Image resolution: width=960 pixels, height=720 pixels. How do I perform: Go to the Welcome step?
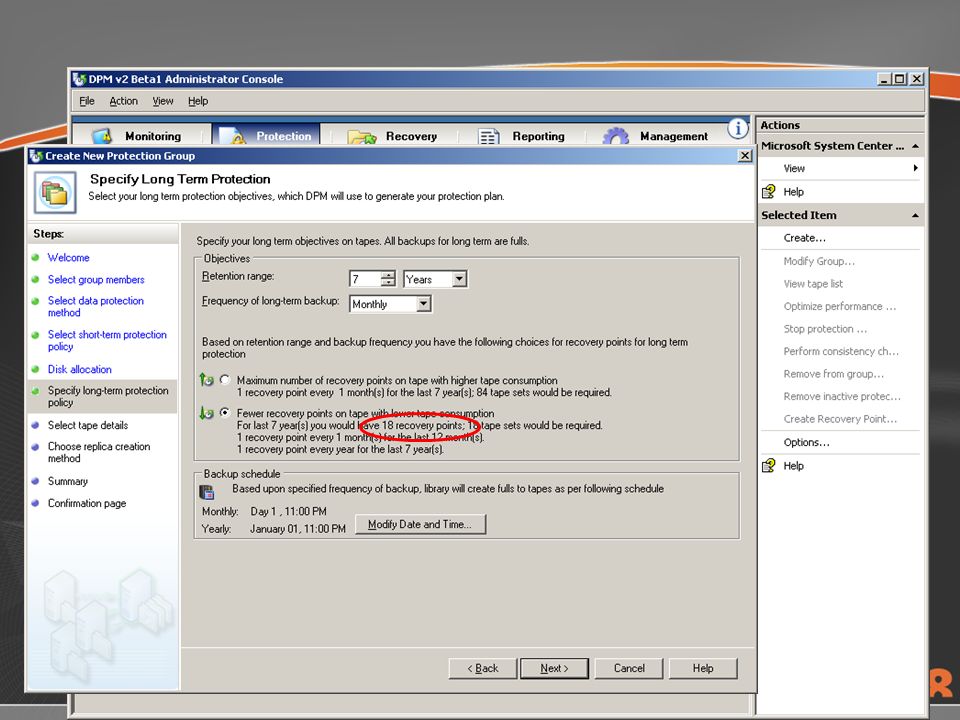tap(69, 258)
